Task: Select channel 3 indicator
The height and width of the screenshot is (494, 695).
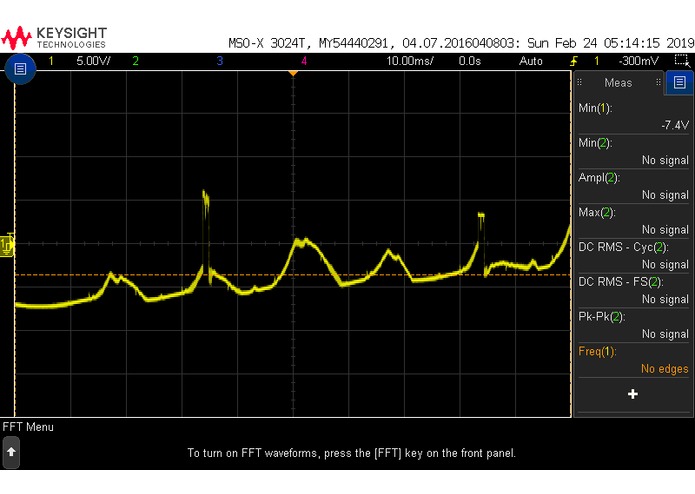Action: (x=219, y=61)
